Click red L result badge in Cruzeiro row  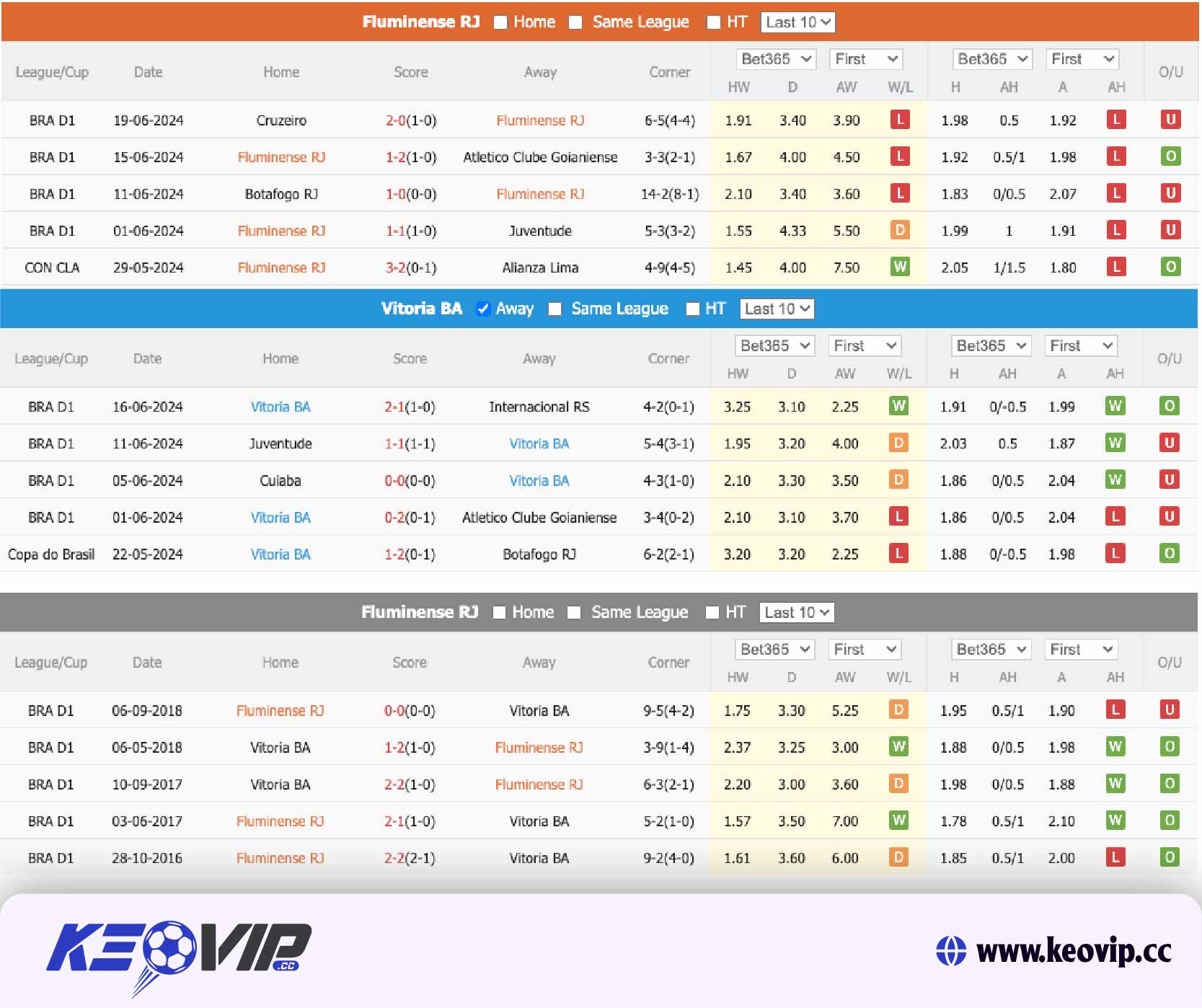coord(899,120)
